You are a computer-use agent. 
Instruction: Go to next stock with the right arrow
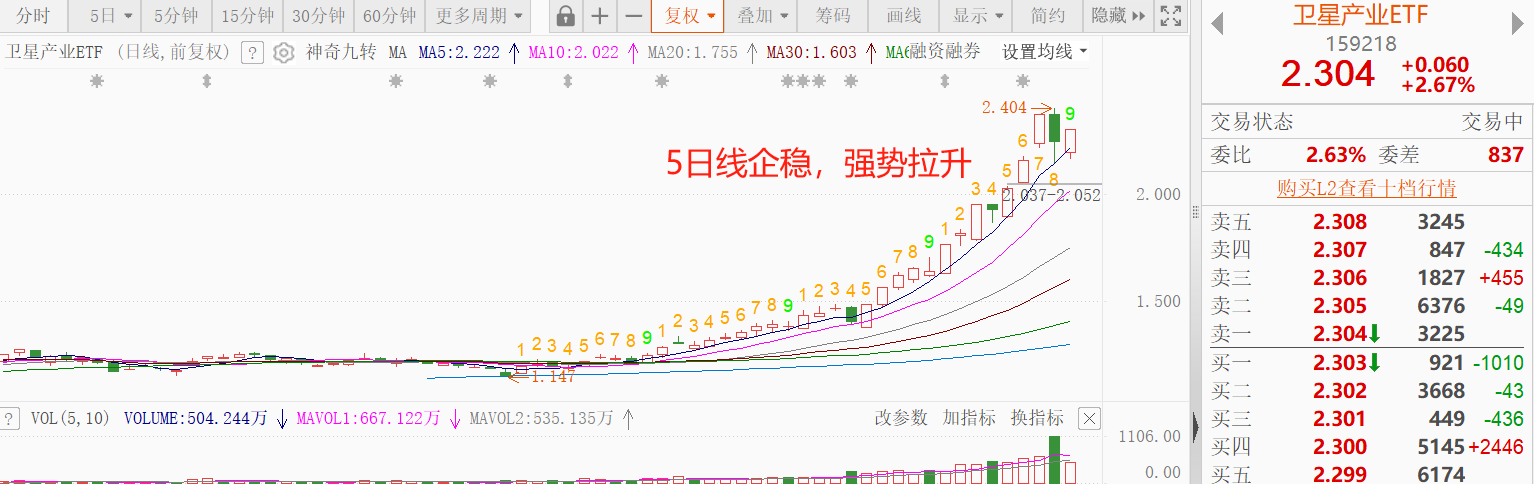1519,25
